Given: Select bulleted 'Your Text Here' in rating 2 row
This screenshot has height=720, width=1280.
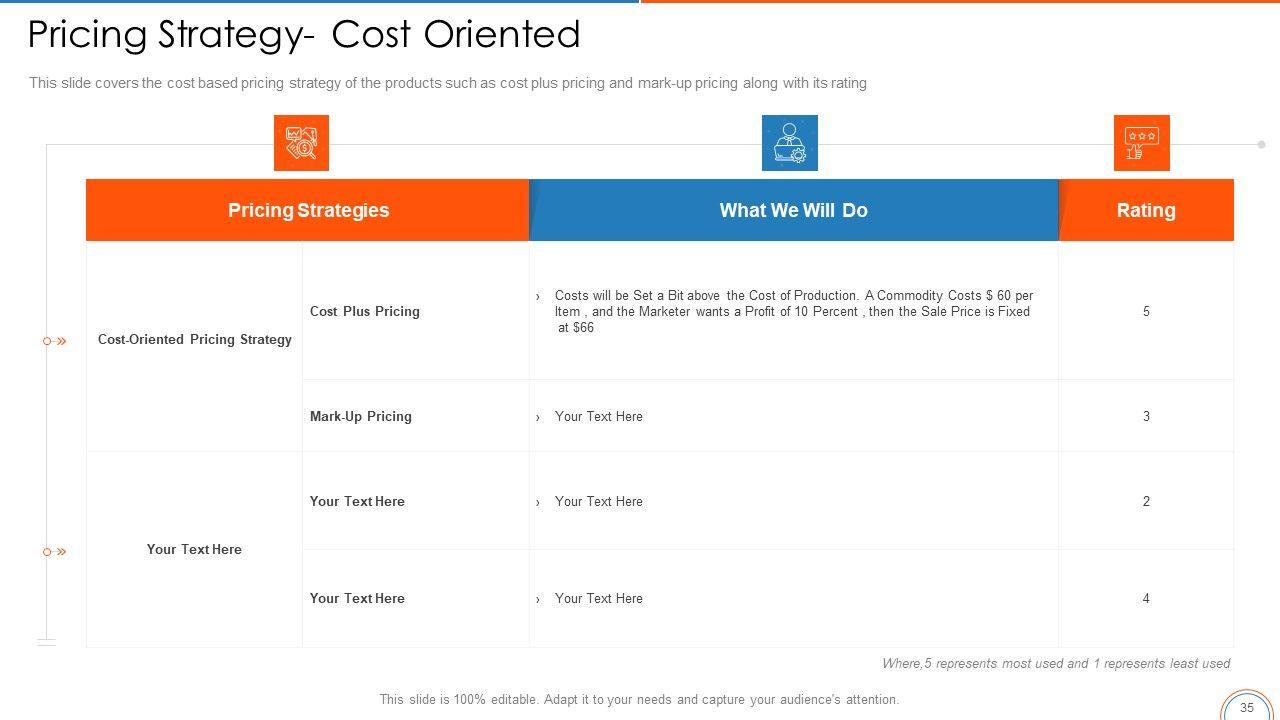Looking at the screenshot, I should pos(599,501).
